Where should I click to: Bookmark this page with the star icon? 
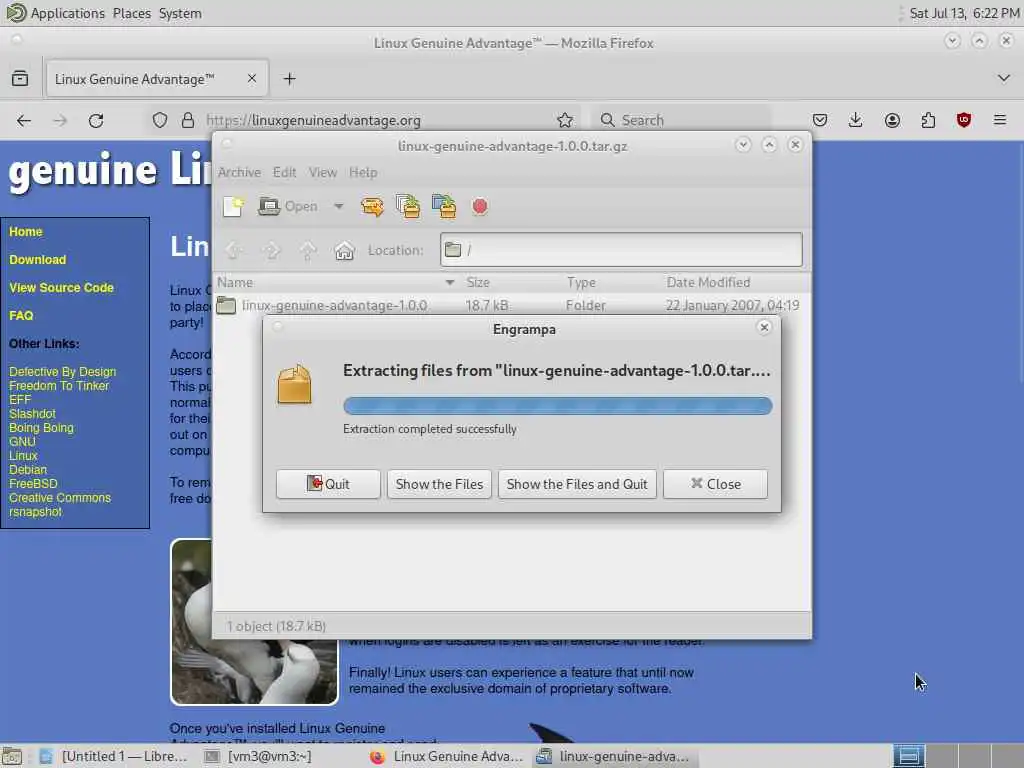(x=565, y=120)
